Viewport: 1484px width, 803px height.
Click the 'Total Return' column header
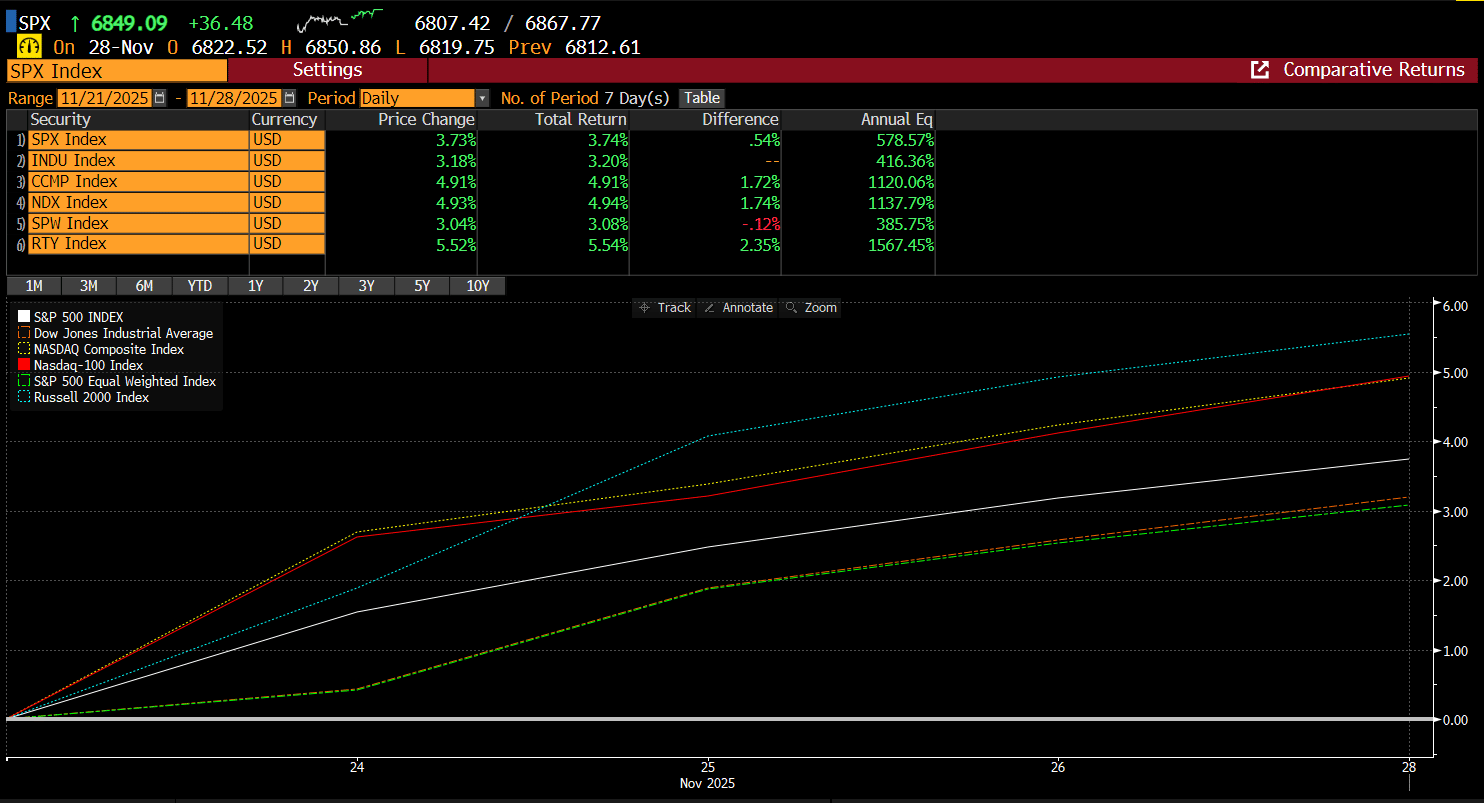[579, 119]
